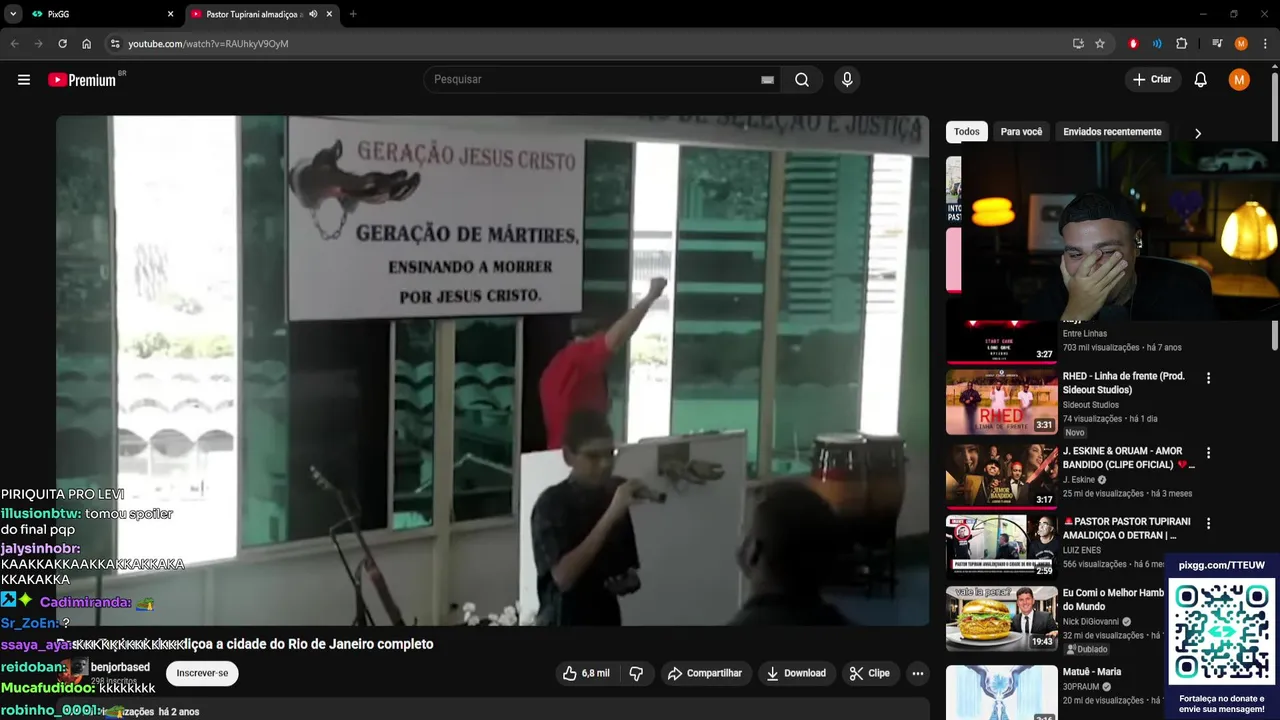Like the video with thumbs-up button
The width and height of the screenshot is (1280, 720).
(586, 673)
